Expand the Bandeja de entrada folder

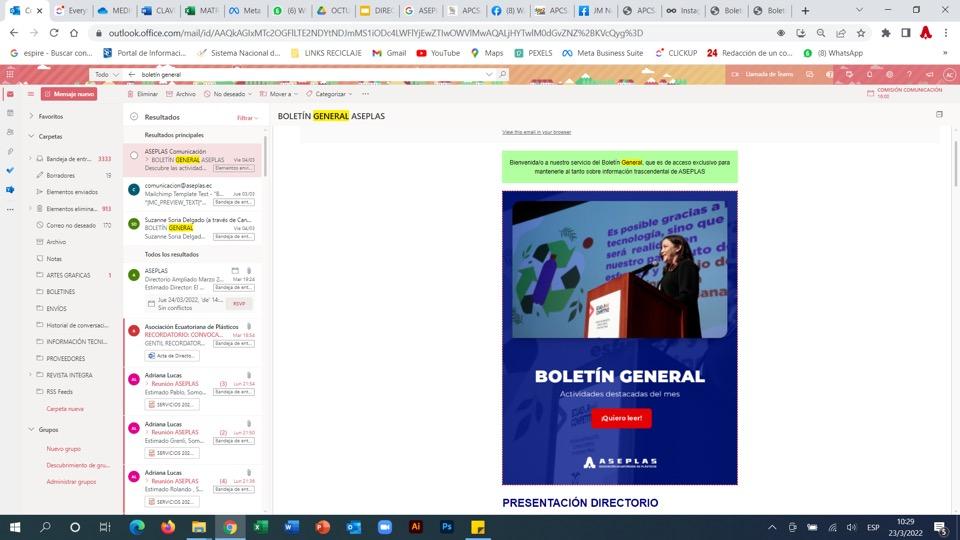click(x=30, y=159)
